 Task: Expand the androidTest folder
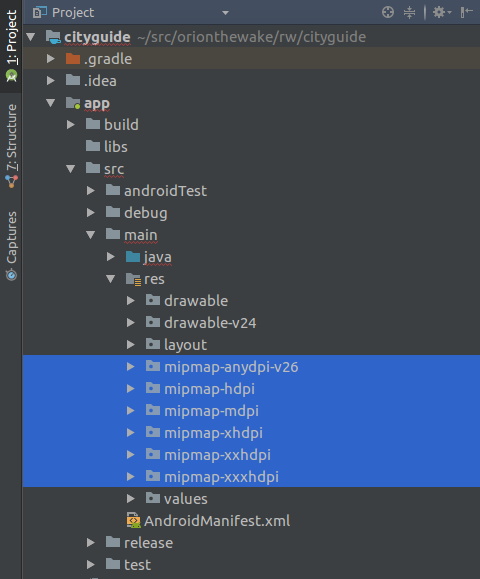90,191
